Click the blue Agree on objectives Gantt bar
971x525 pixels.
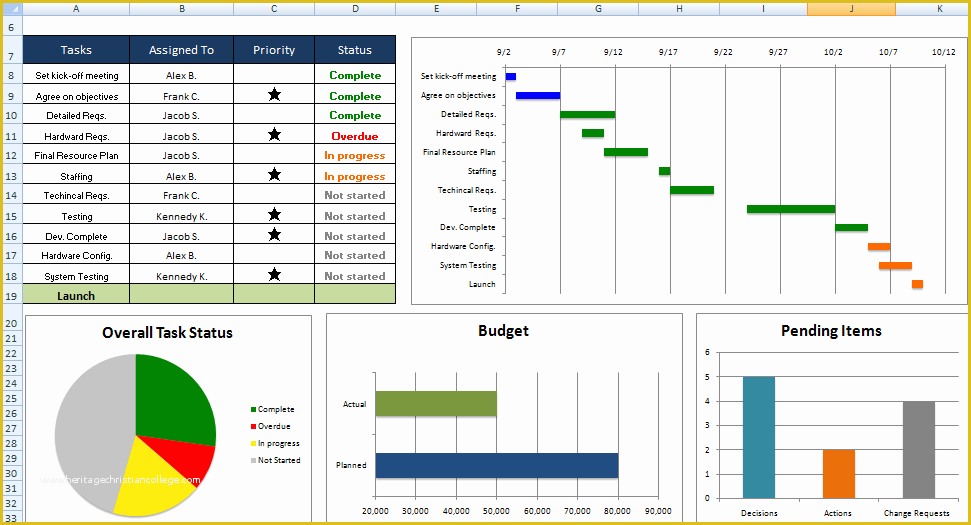[538, 95]
